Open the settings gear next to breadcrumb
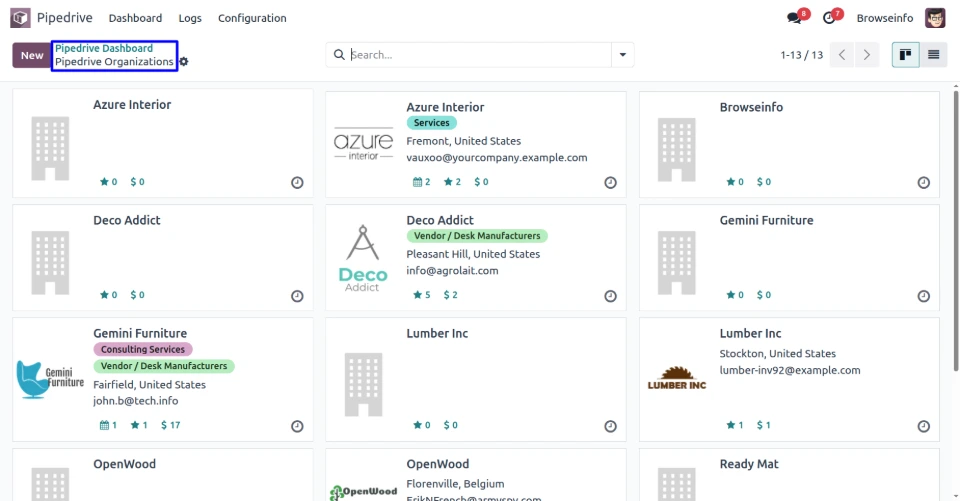 (184, 62)
